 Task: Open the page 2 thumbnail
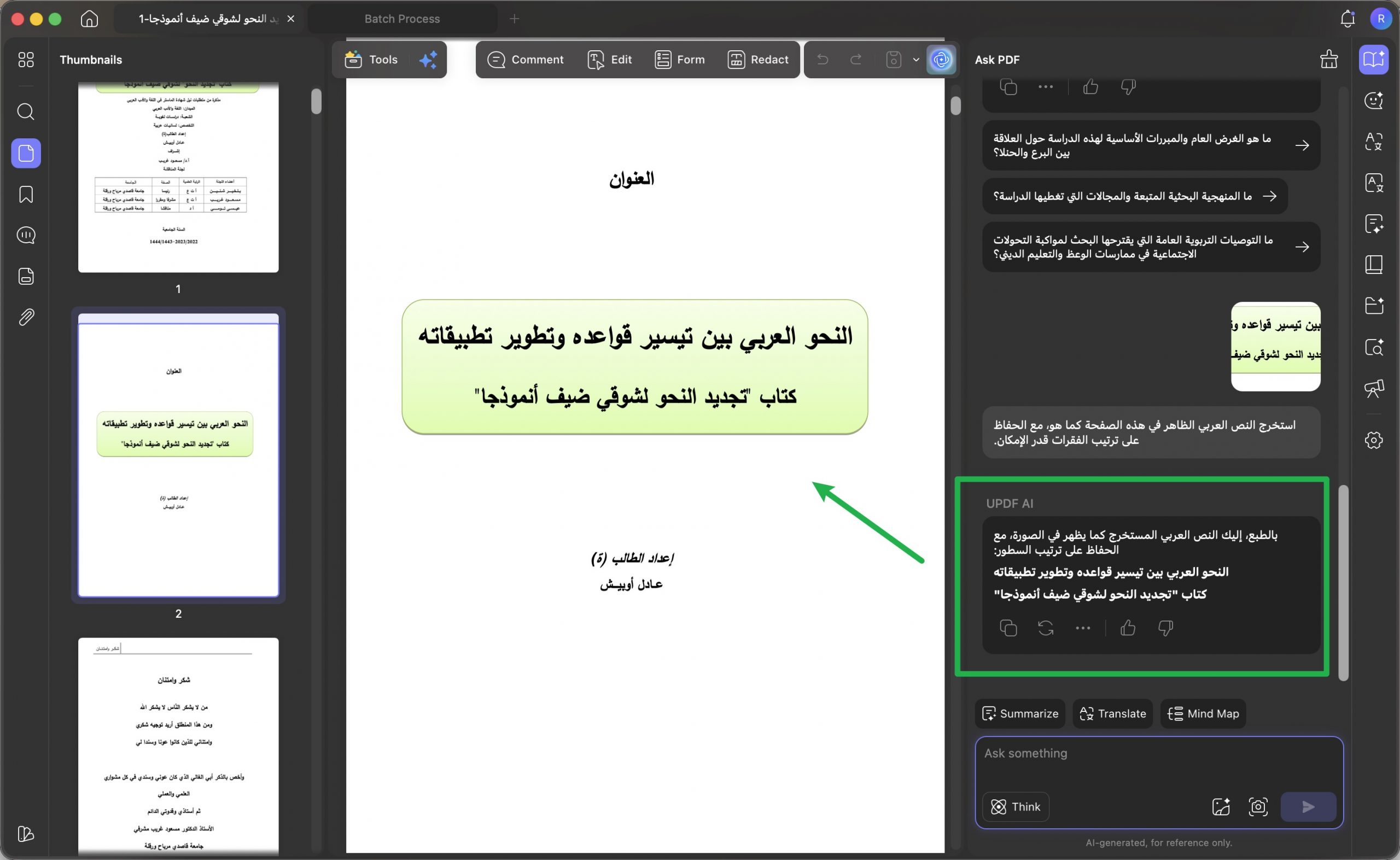(x=178, y=455)
